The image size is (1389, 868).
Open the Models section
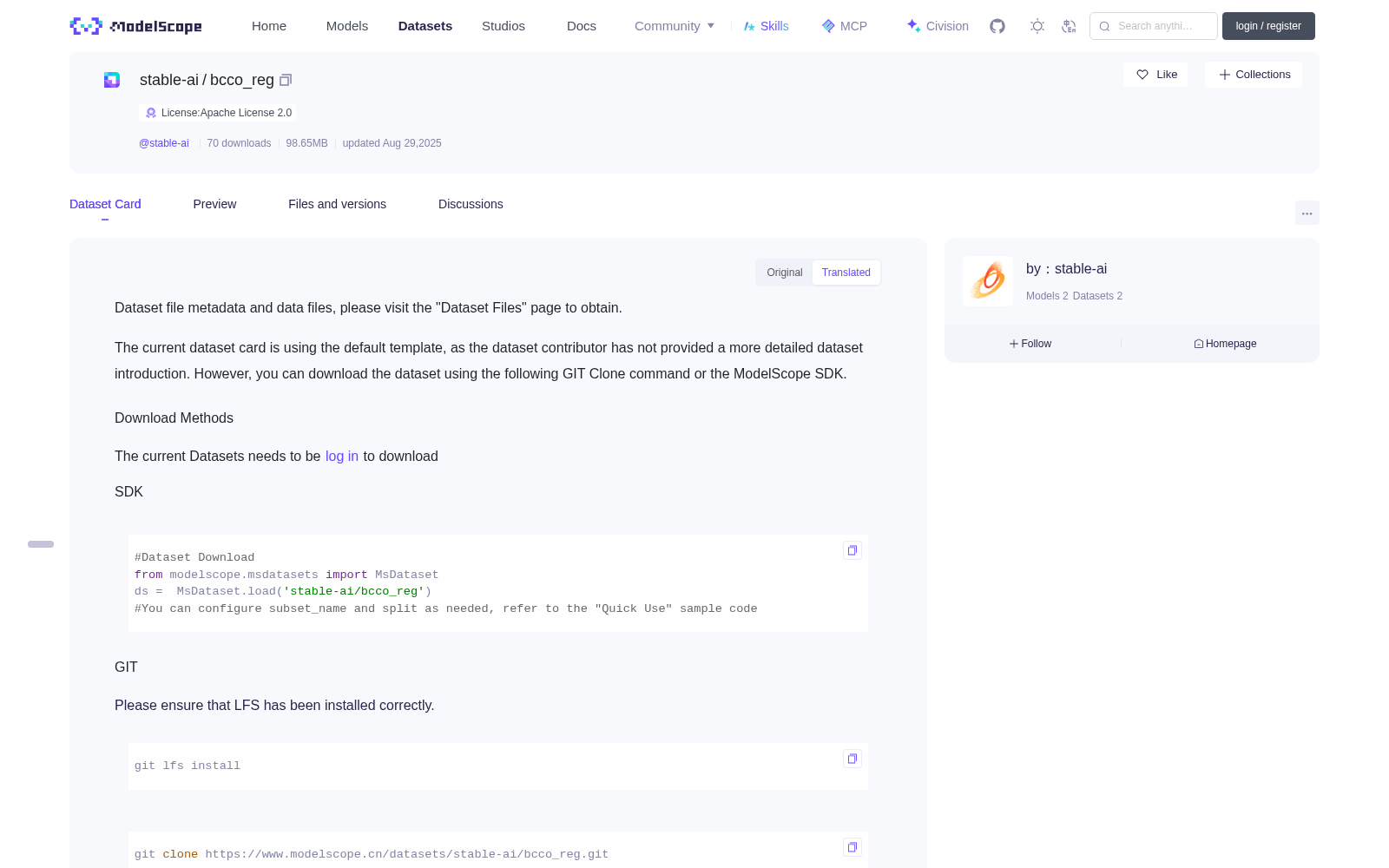[347, 26]
